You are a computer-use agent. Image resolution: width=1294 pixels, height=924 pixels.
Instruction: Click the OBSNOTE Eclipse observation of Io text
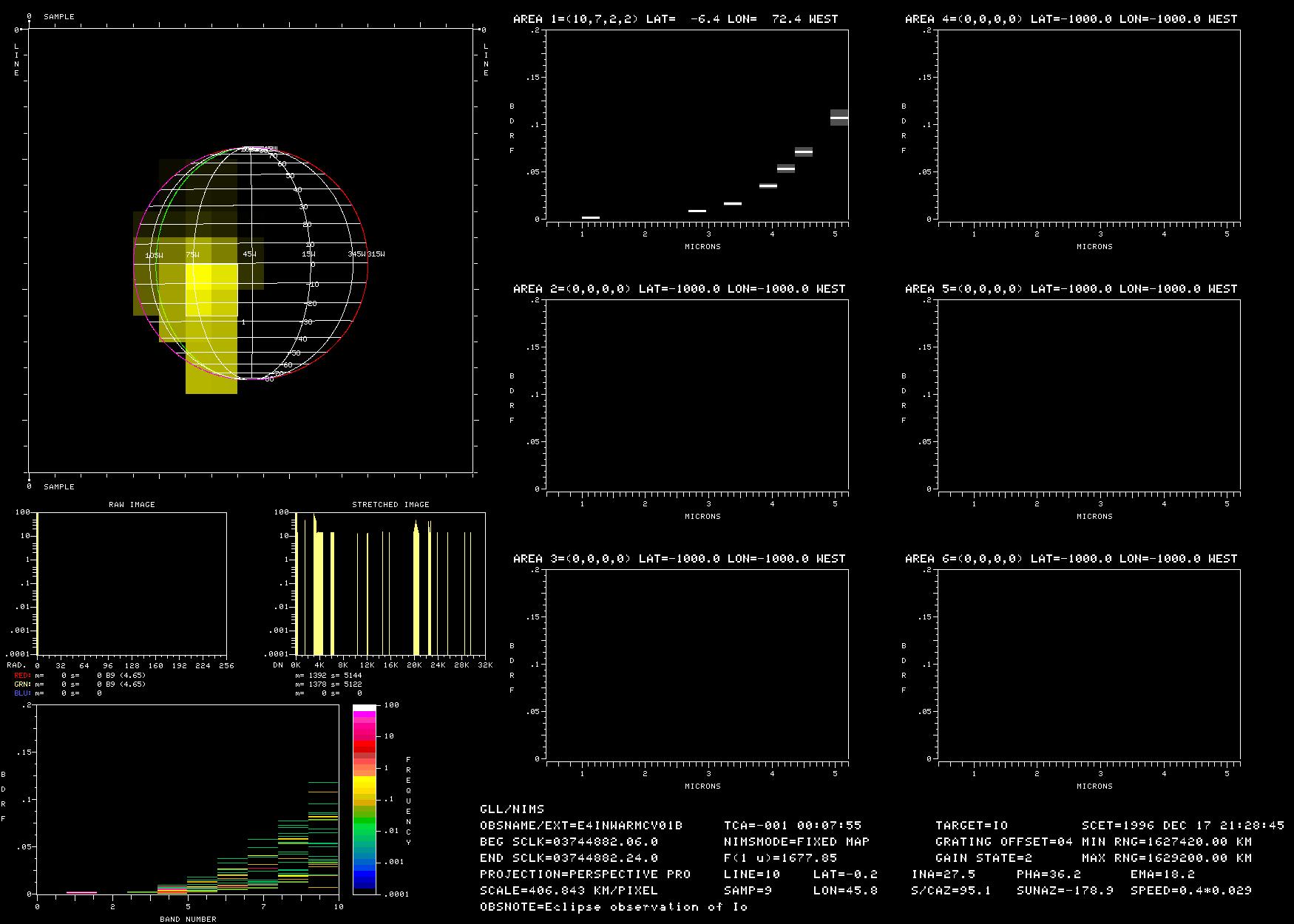(x=613, y=907)
